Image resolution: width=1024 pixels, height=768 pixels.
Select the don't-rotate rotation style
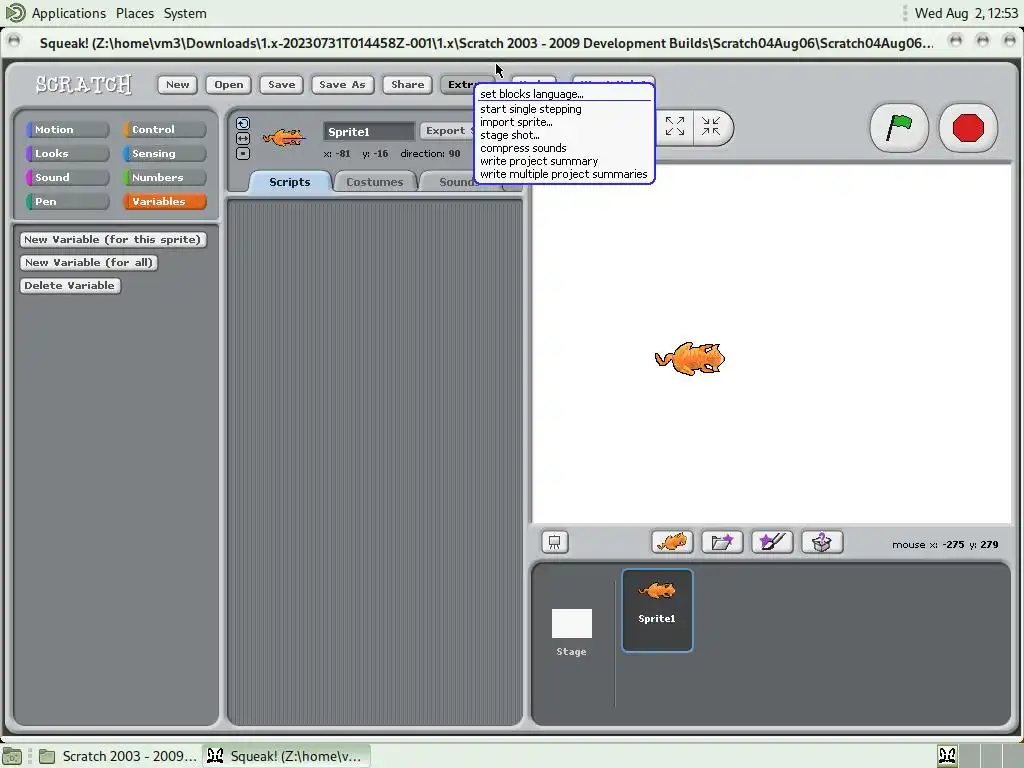coord(243,153)
